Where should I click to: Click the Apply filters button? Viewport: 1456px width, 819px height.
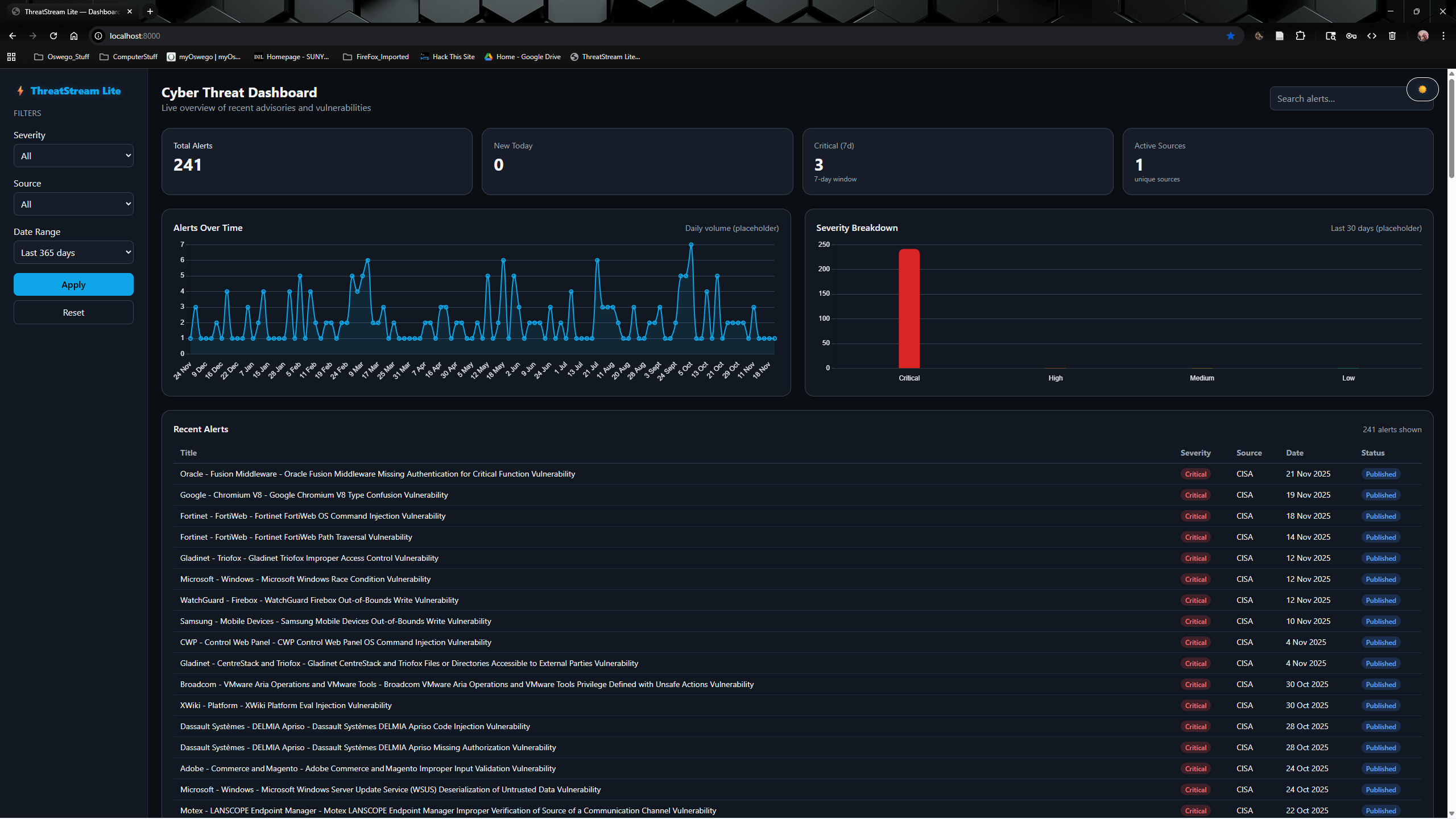coord(73,284)
